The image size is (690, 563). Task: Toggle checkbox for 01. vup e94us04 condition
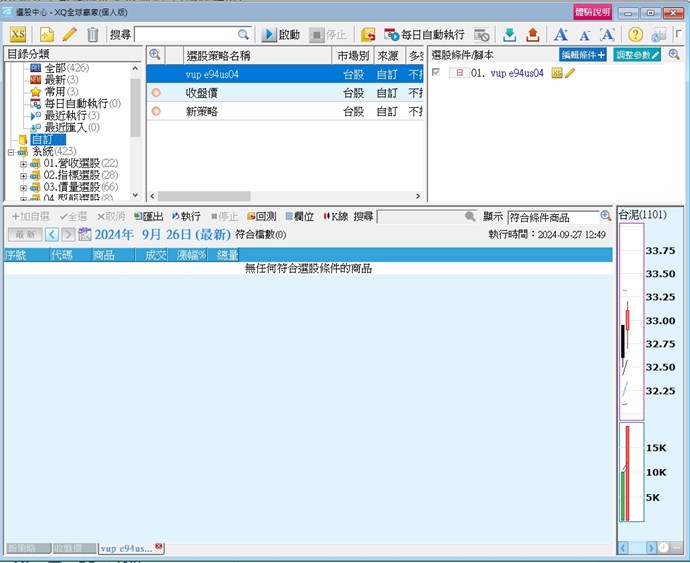pos(436,73)
